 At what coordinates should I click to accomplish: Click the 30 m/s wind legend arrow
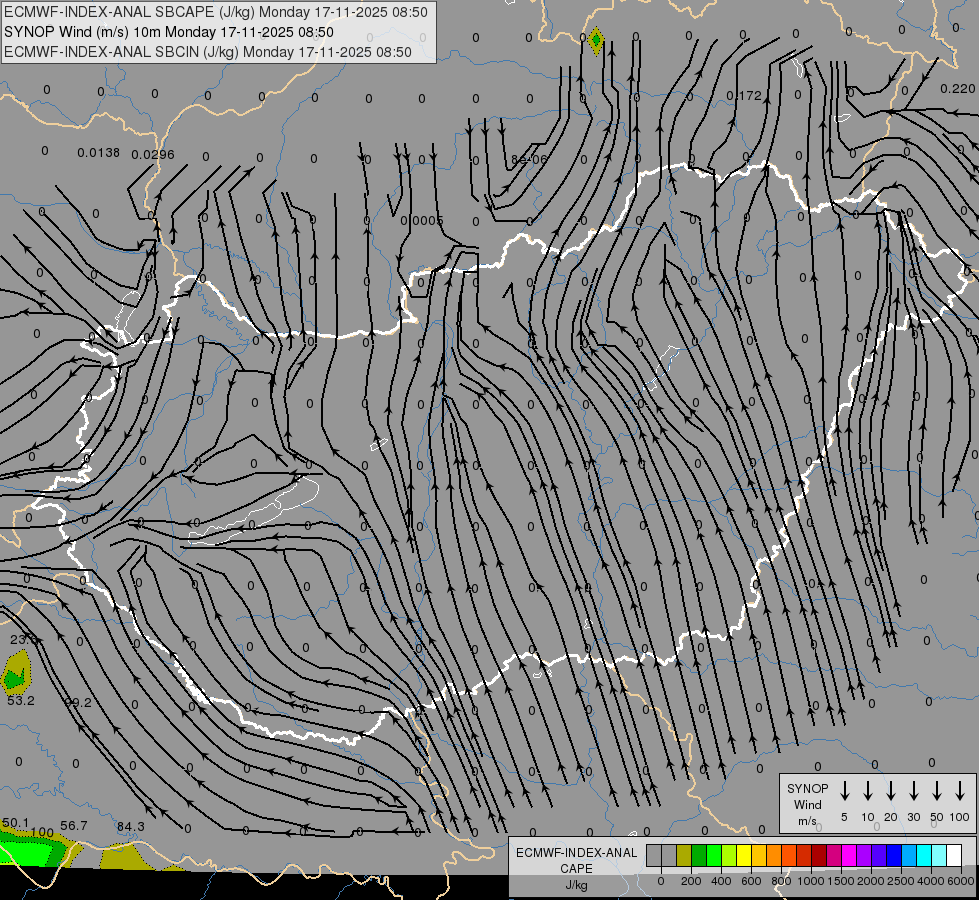(913, 791)
